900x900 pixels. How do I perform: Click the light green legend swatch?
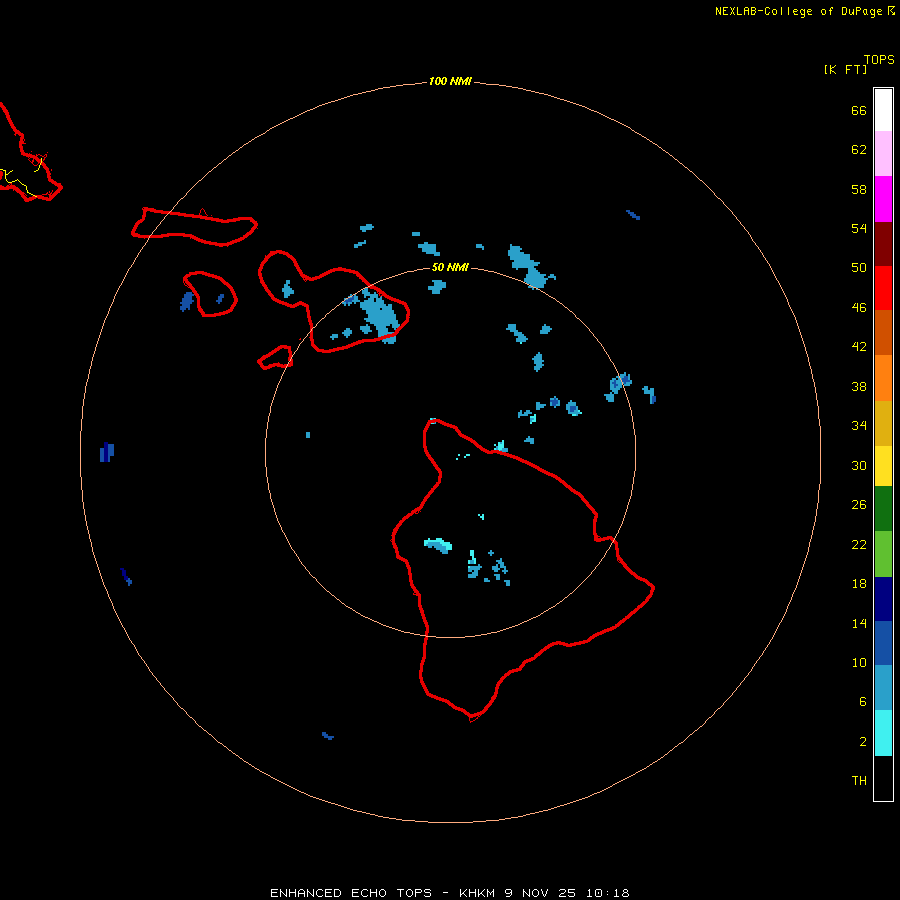883,554
